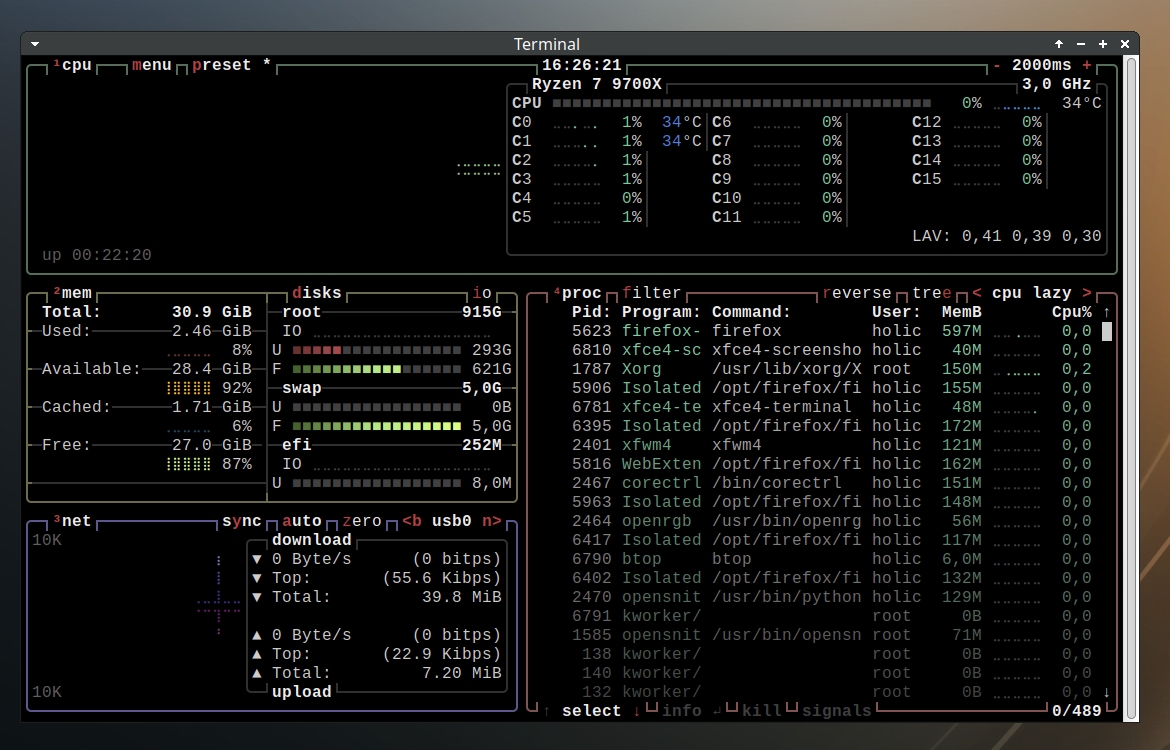This screenshot has width=1170, height=750.
Task: Open the terminal window menu dropdown arrow
Action: pyautogui.click(x=35, y=44)
